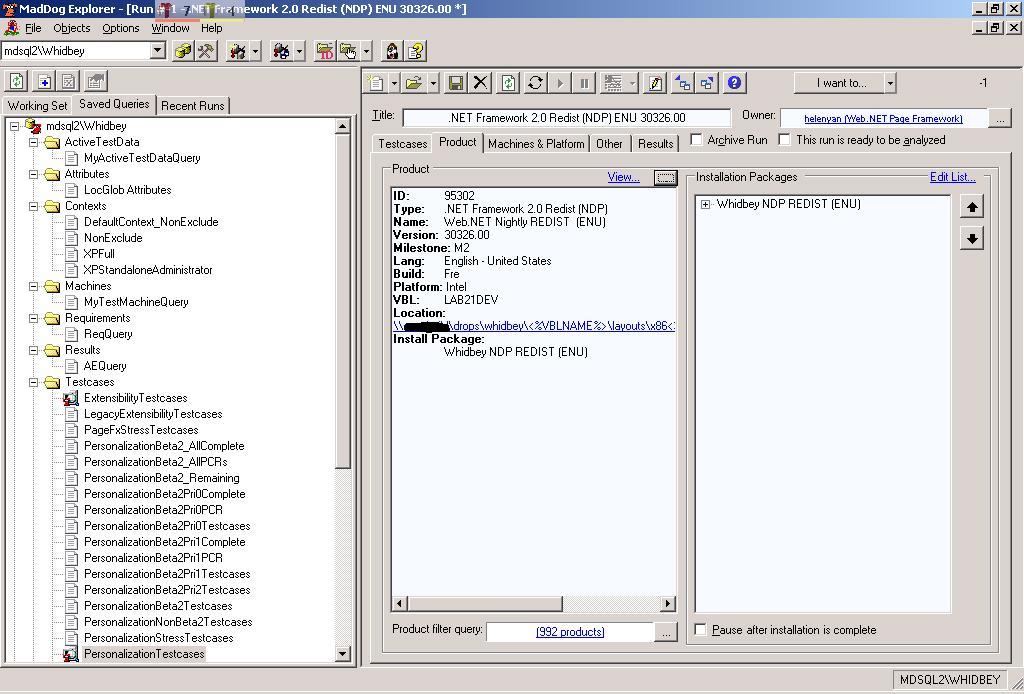Viewport: 1024px width, 694px height.
Task: Collapse the mdsql2\Whidbey root node
Action: coord(14,126)
